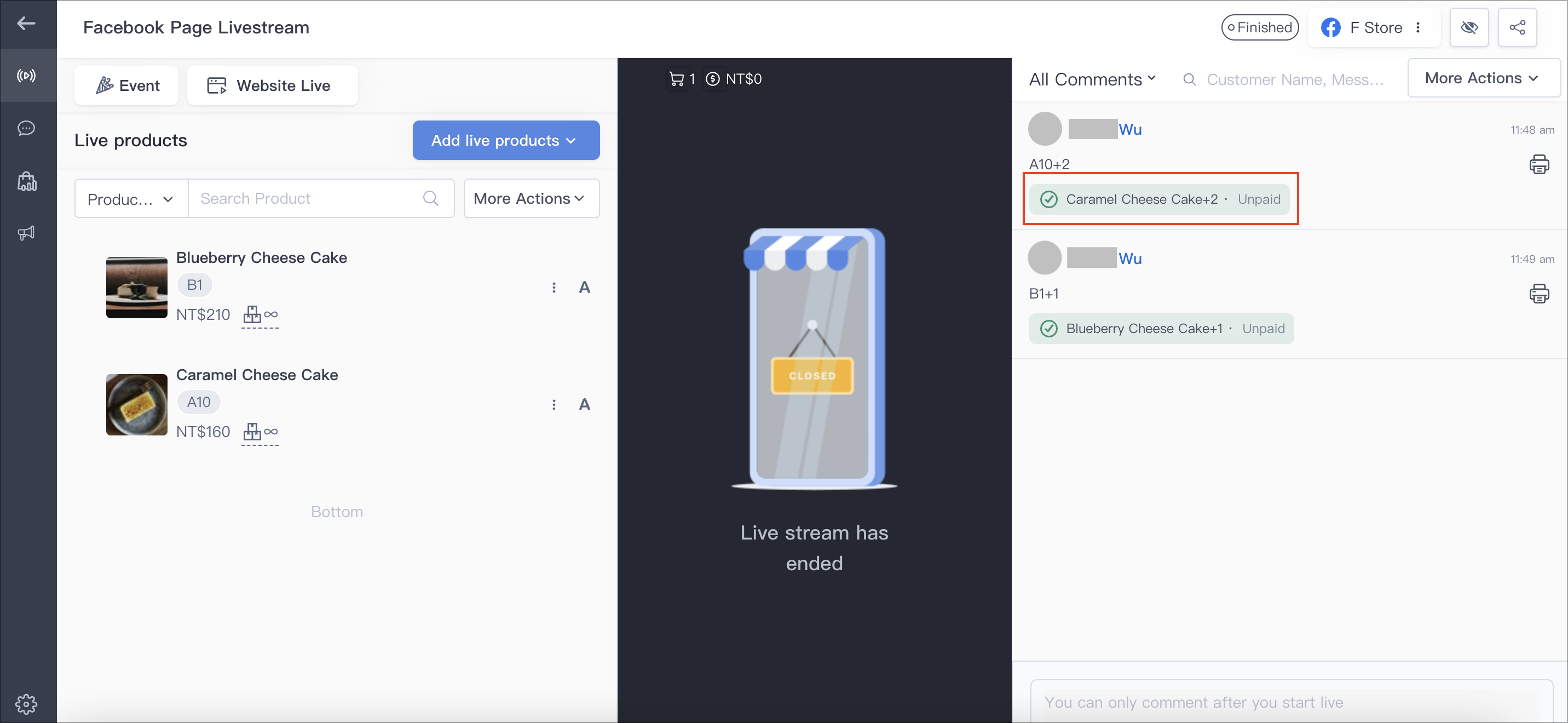Open F Store three-dot menu
Image resolution: width=1568 pixels, height=723 pixels.
pyautogui.click(x=1417, y=27)
